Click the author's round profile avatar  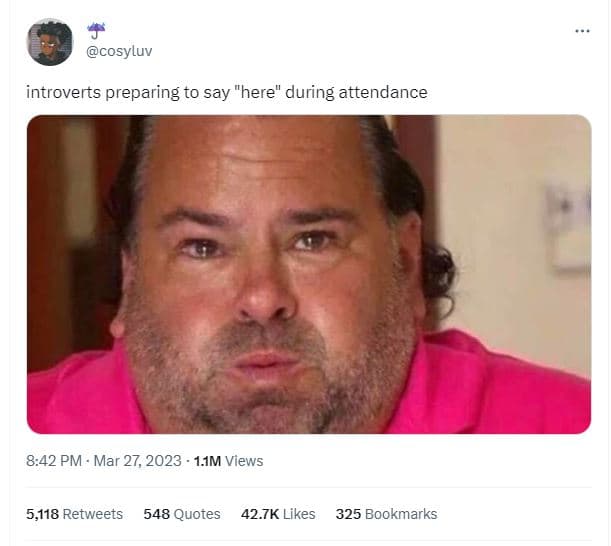click(x=49, y=42)
